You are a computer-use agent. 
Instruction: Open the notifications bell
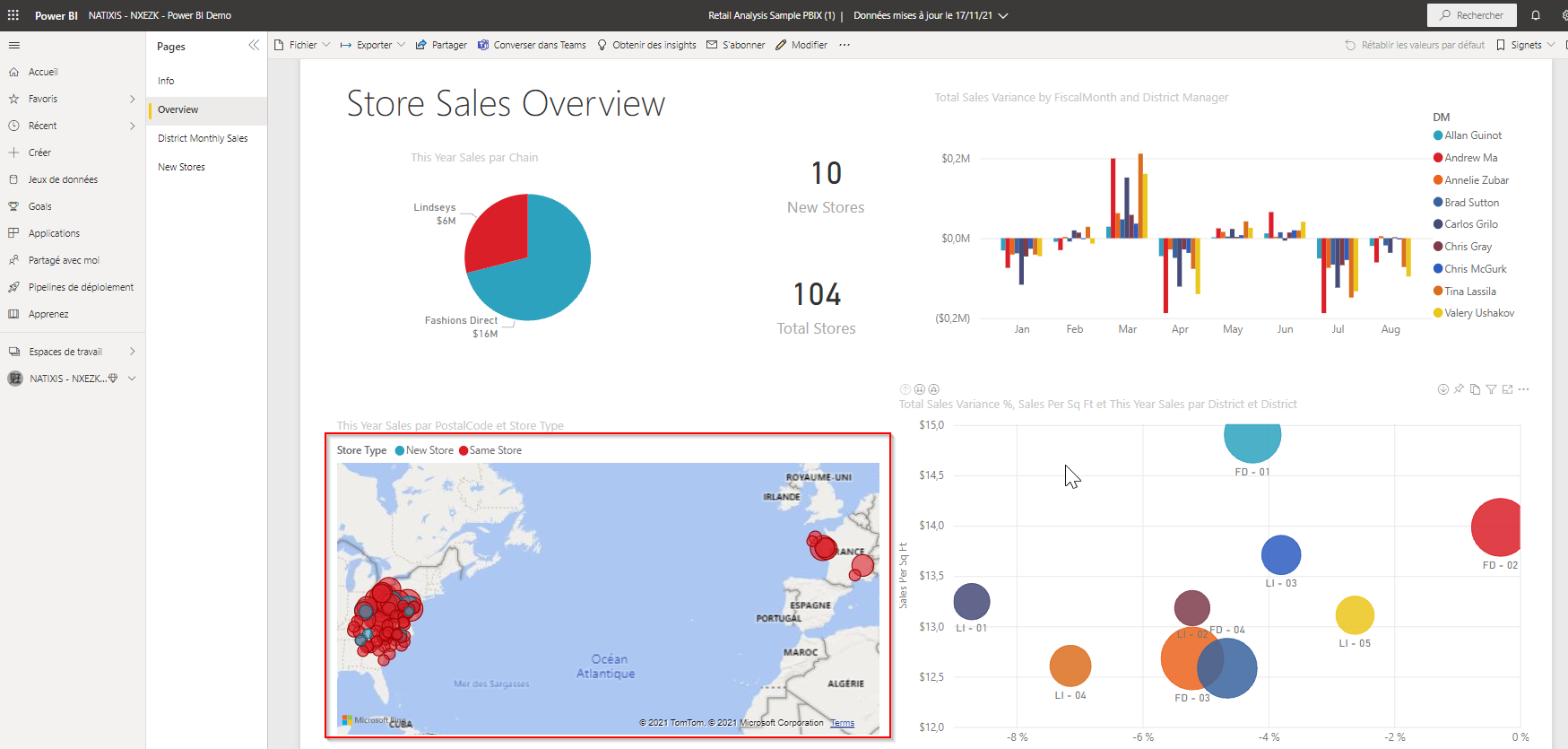(x=1536, y=15)
